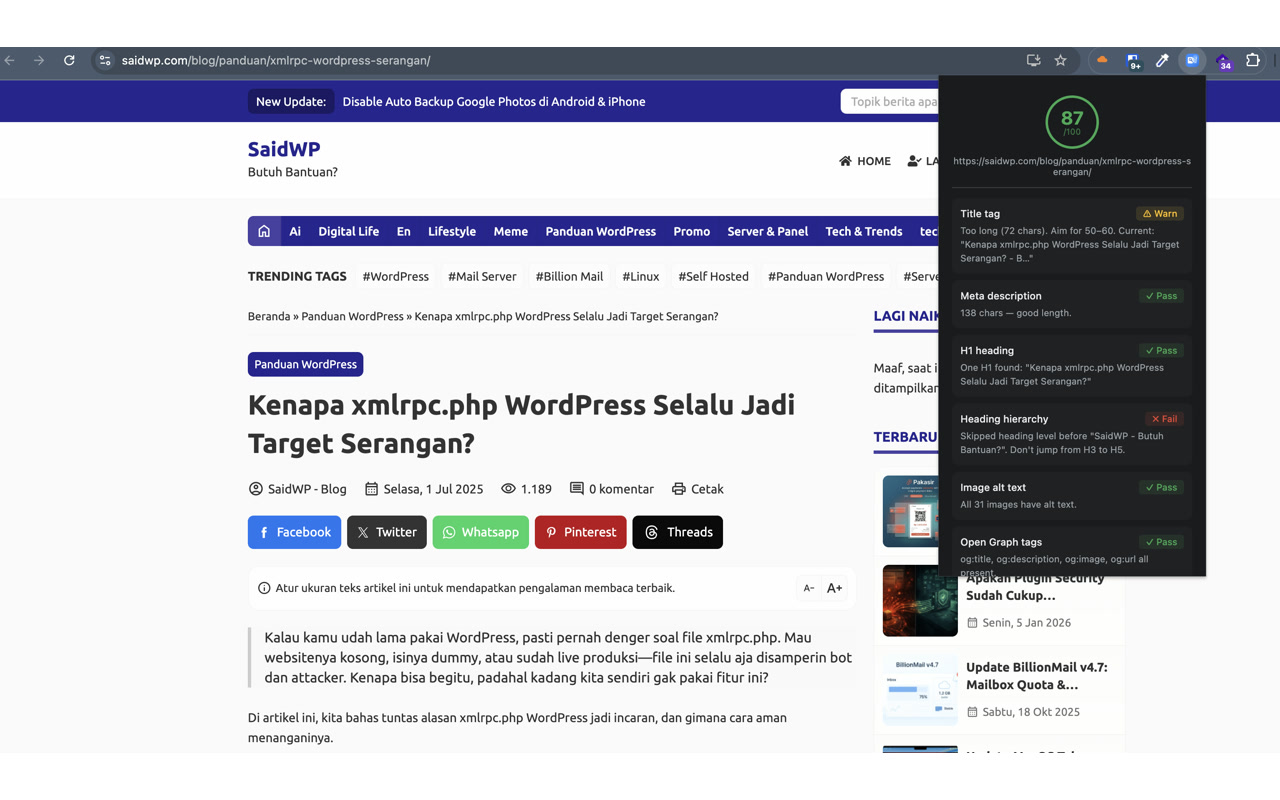Reload the current page
1280x800 pixels.
pyautogui.click(x=69, y=60)
